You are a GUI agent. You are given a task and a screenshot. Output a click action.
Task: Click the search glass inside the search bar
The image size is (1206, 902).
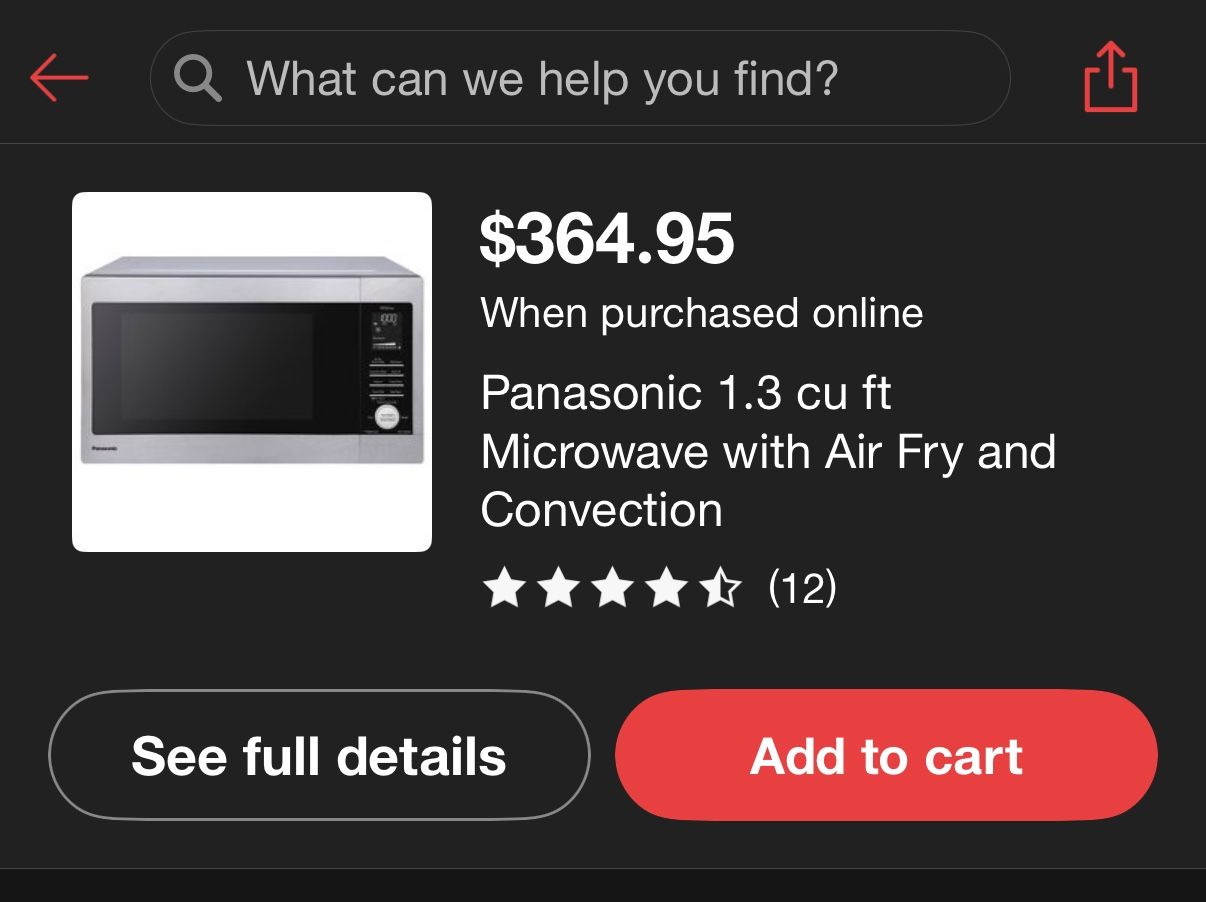[196, 77]
